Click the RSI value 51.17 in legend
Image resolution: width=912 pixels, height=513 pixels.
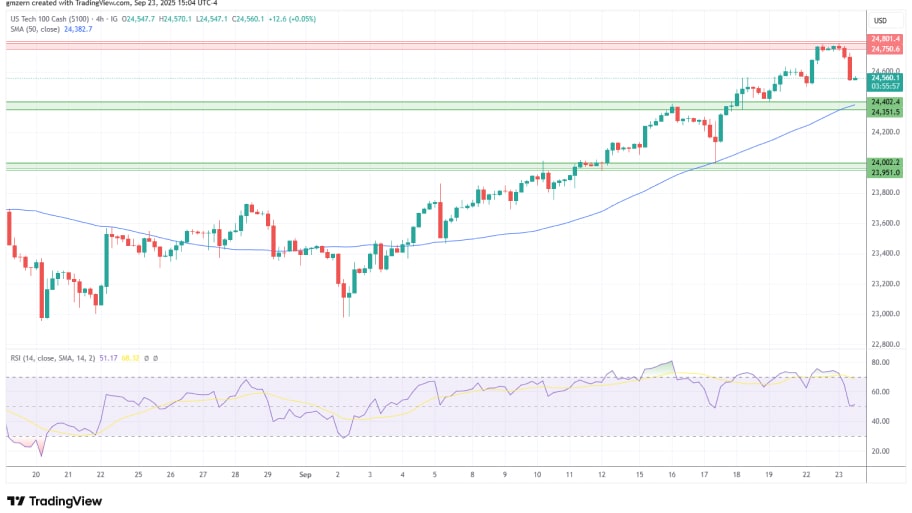(108, 357)
